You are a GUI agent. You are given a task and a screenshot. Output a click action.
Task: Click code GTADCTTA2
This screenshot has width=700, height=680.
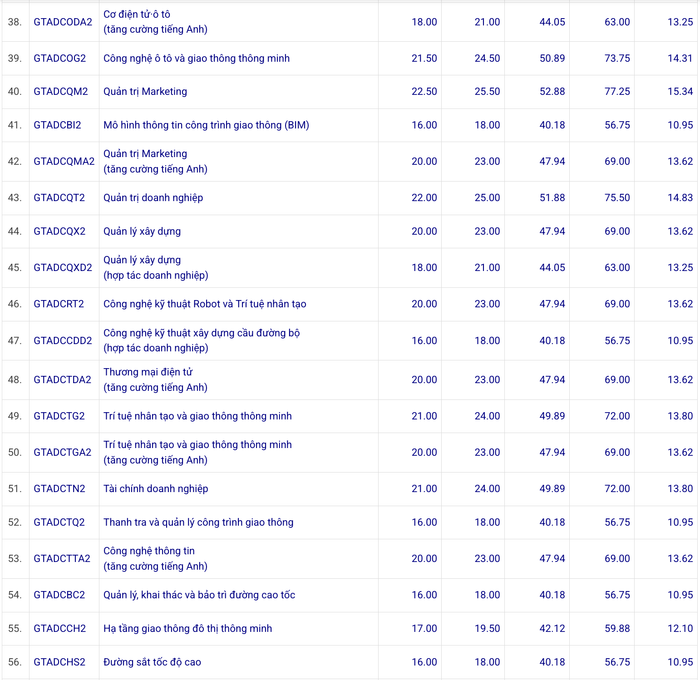[62, 558]
